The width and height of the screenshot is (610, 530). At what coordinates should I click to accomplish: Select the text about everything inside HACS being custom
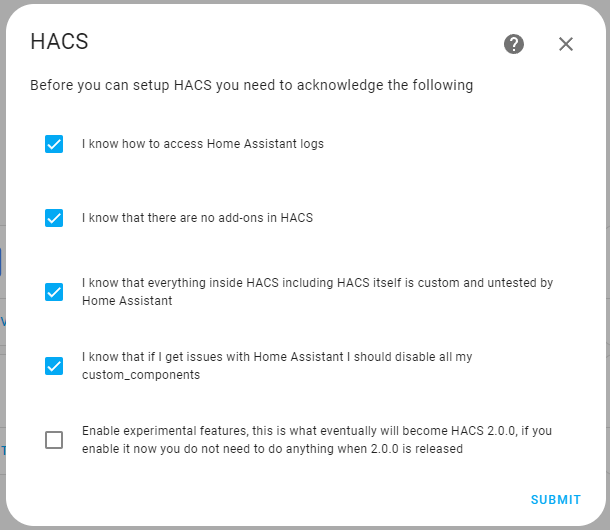[317, 284]
